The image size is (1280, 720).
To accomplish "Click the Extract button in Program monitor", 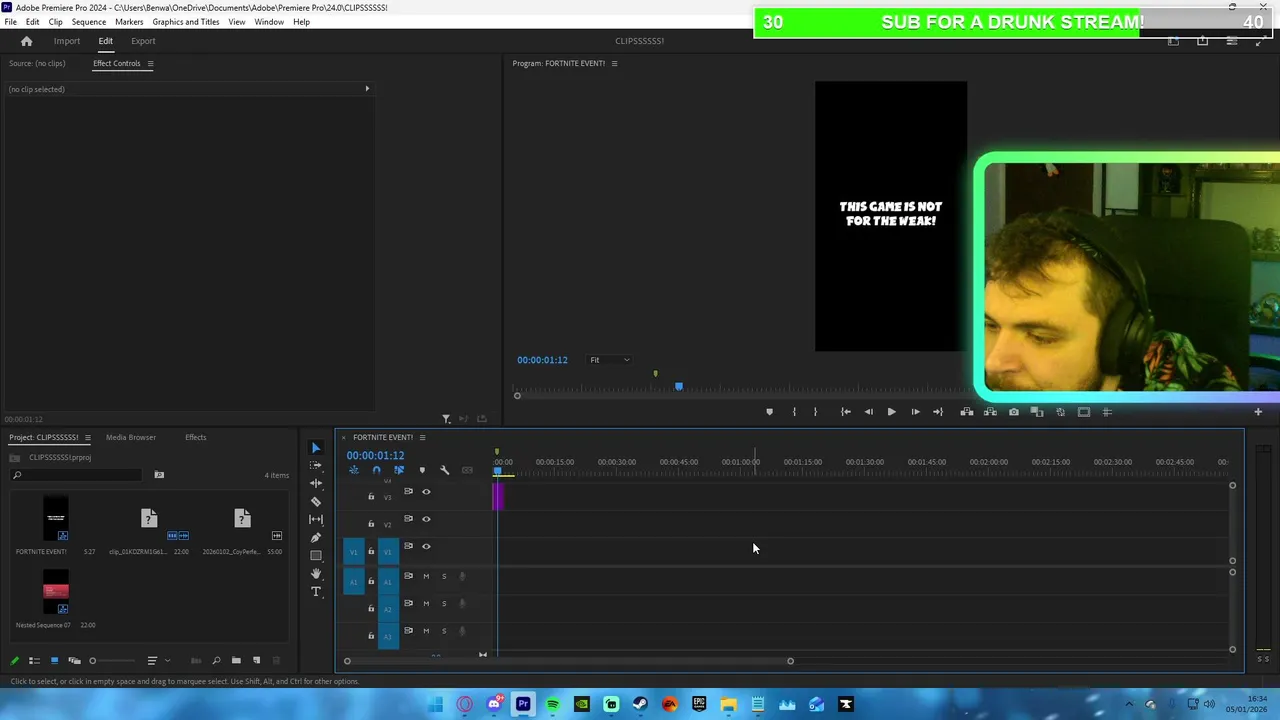I will point(990,412).
